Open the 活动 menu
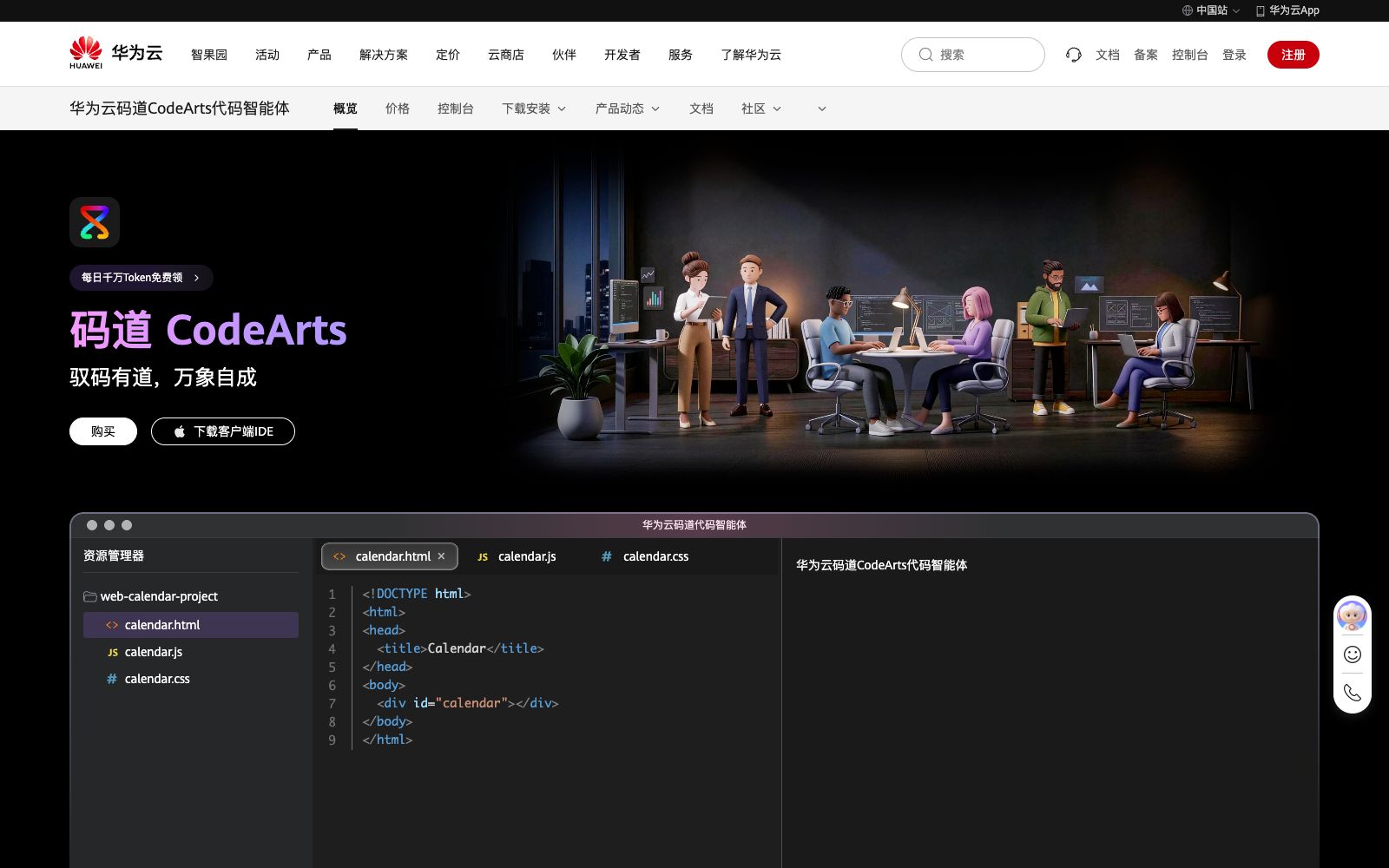1389x868 pixels. (x=267, y=55)
